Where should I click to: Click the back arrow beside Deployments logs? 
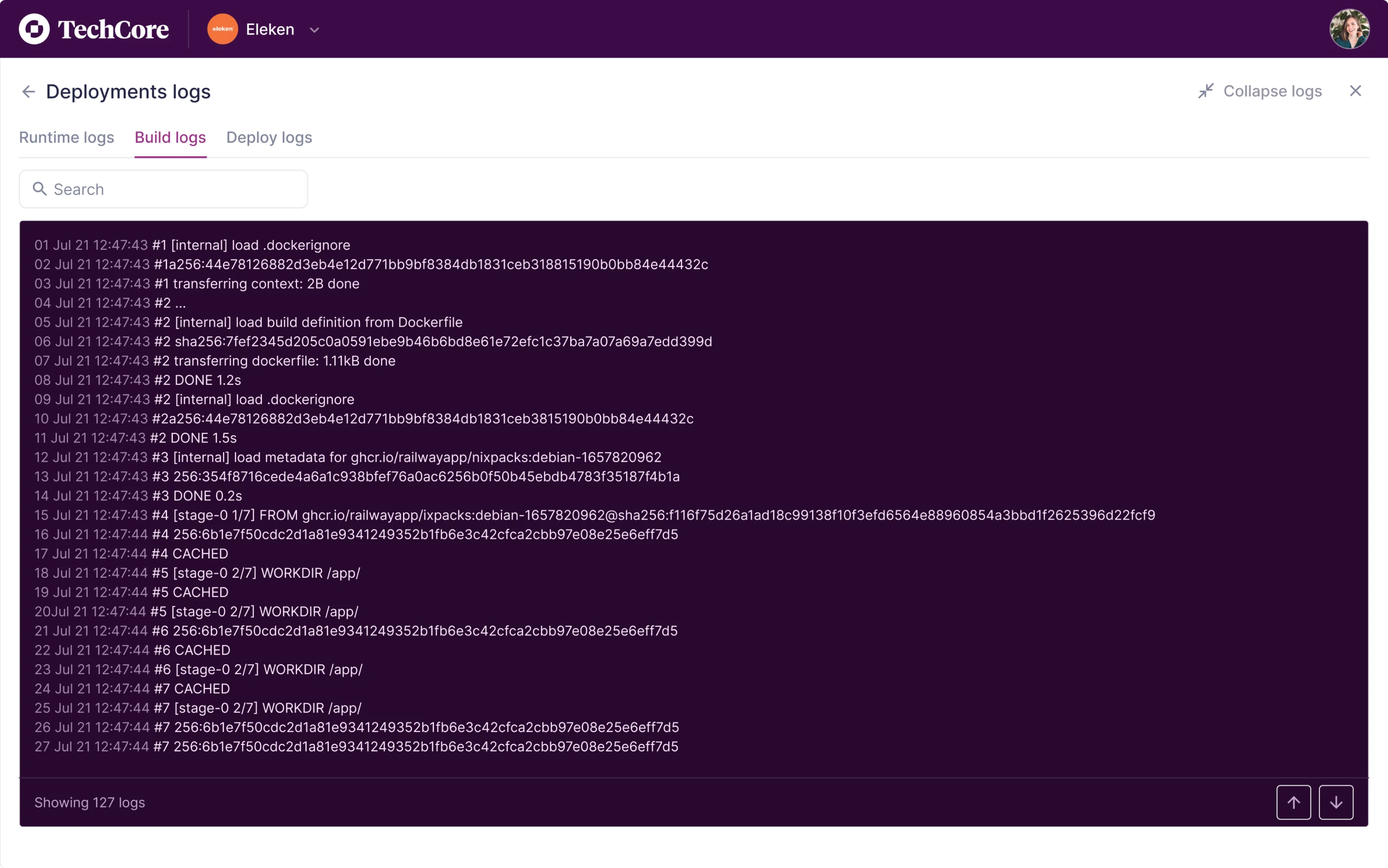tap(28, 91)
